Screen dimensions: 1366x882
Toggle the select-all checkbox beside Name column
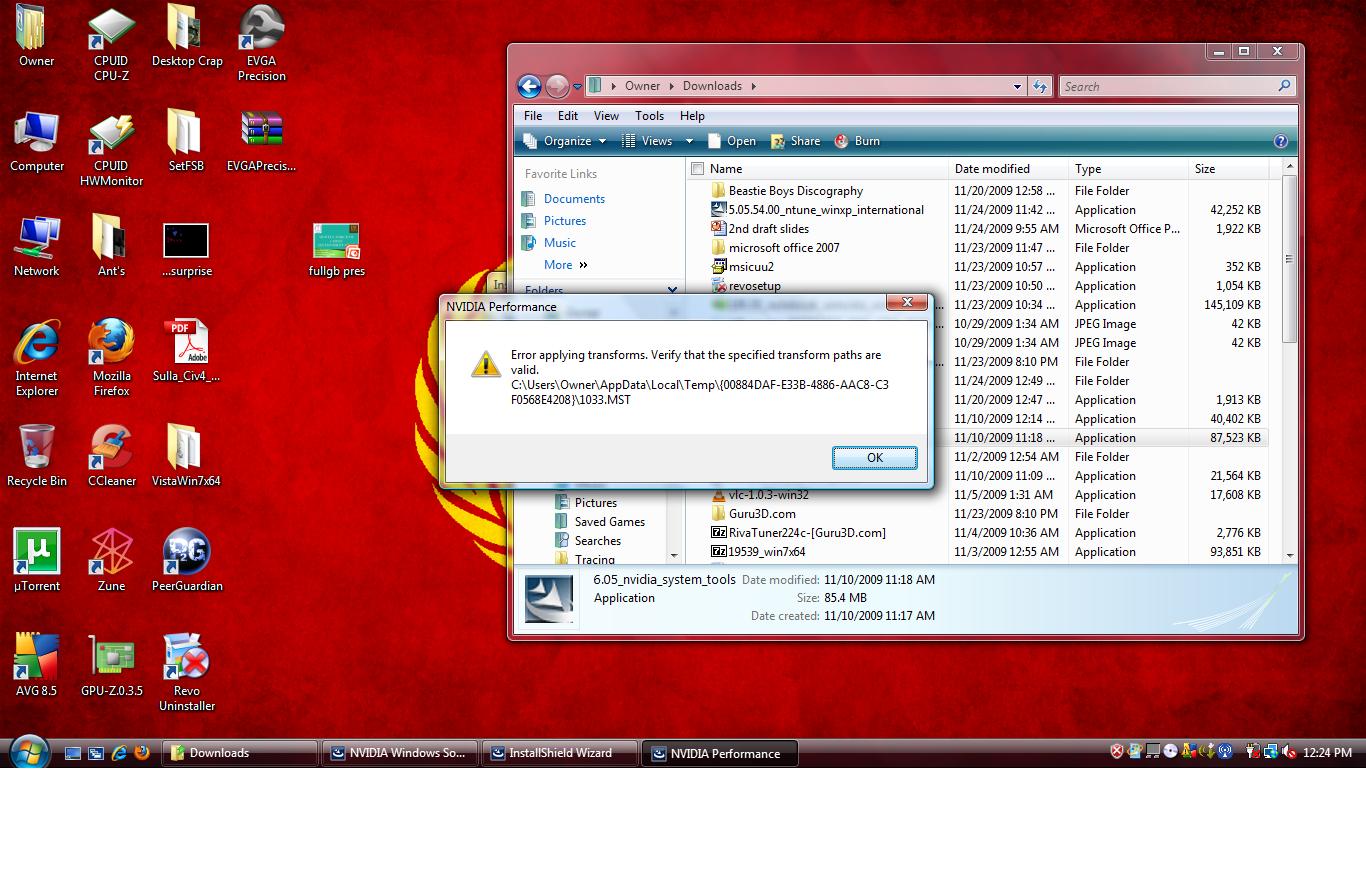698,169
